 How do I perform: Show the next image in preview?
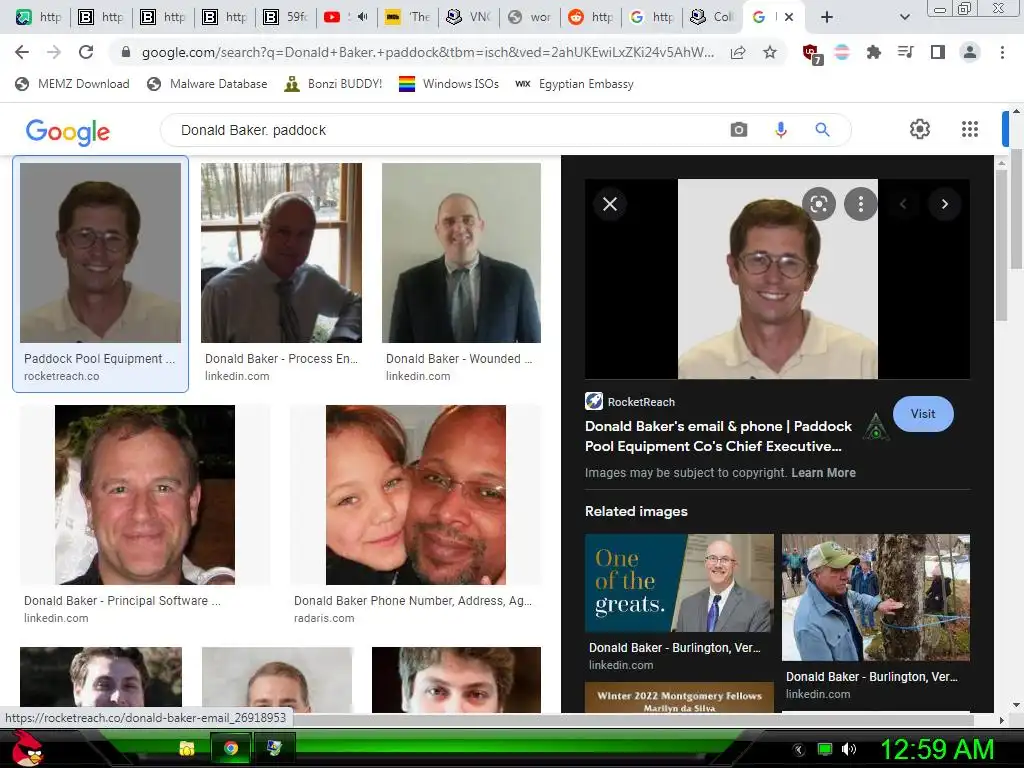point(944,204)
